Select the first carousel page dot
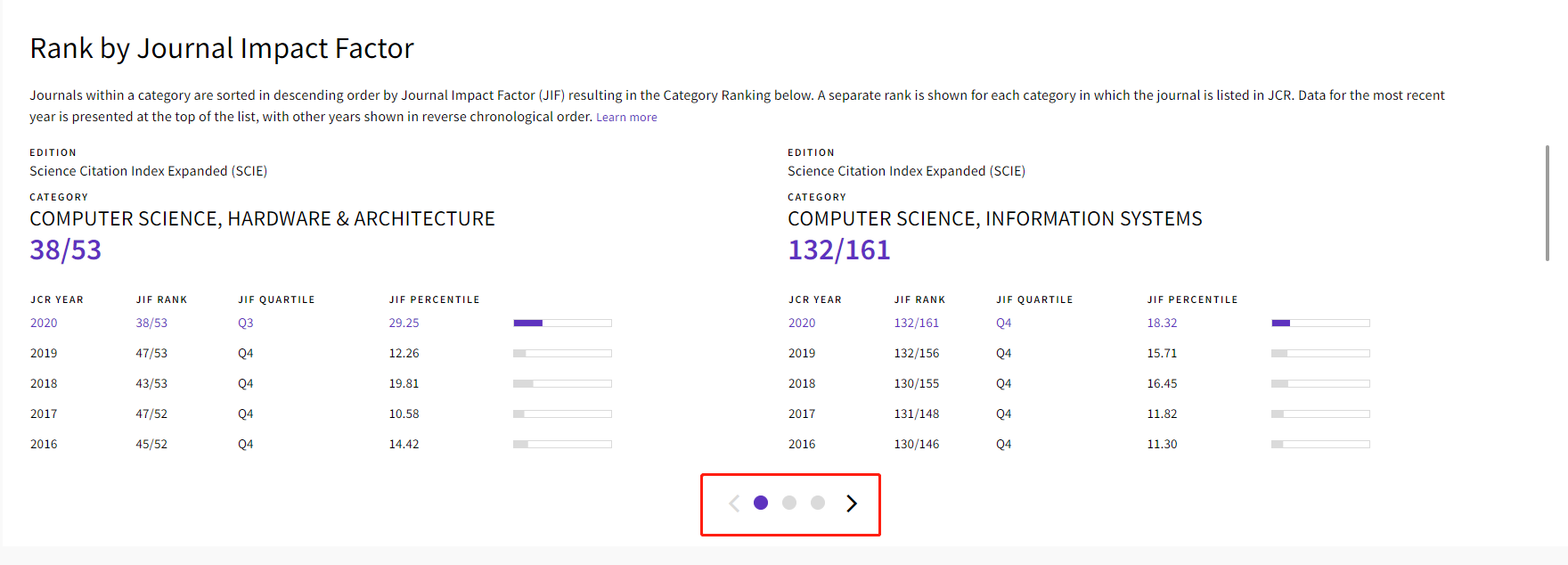Screen dimensions: 1568x565 click(x=761, y=503)
